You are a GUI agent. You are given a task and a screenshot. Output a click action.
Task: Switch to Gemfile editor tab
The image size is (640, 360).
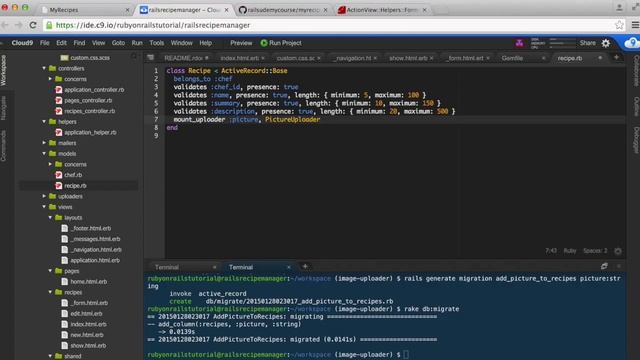(x=512, y=58)
